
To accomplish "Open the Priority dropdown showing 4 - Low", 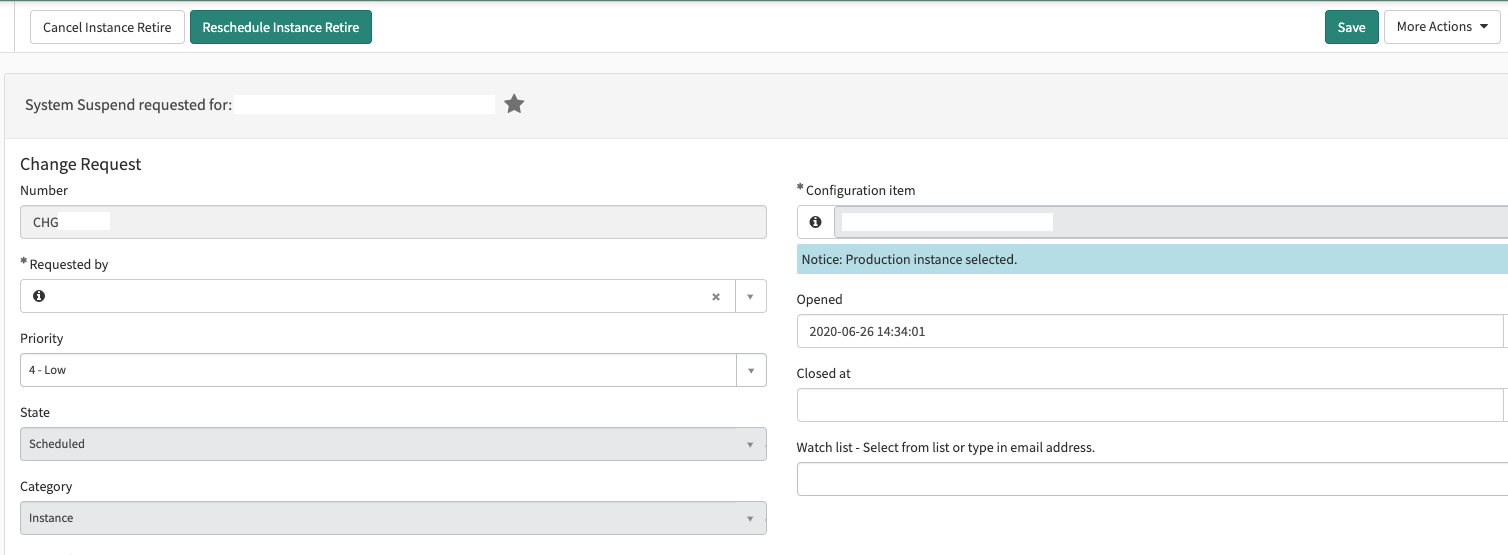I will [x=393, y=370].
